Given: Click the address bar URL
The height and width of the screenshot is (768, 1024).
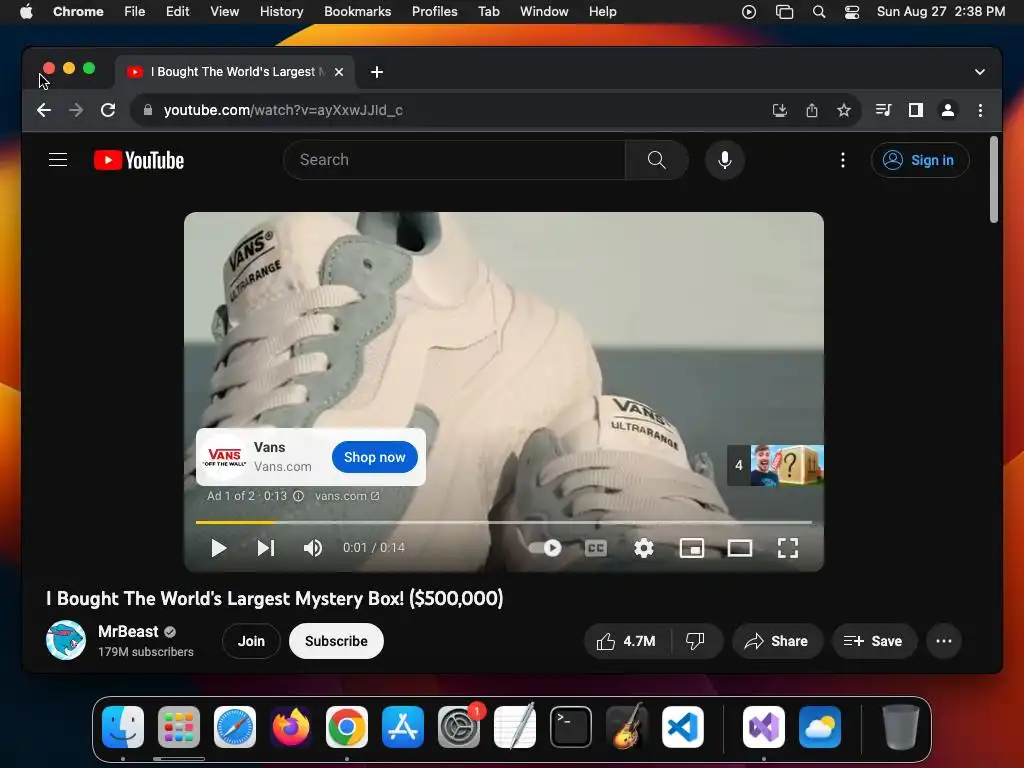Looking at the screenshot, I should click(283, 110).
